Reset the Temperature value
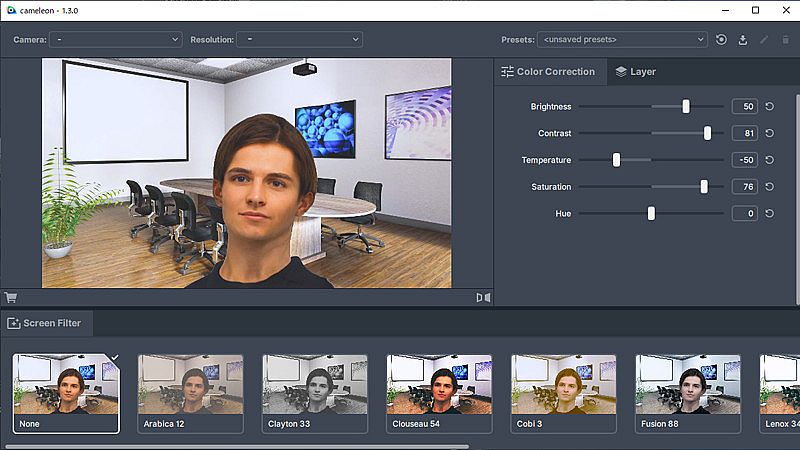 [769, 160]
